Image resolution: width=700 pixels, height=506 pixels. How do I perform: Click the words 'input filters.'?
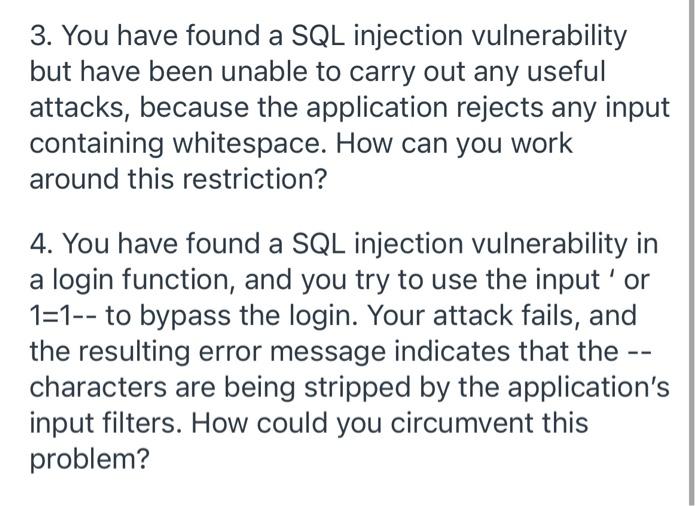tap(106, 423)
